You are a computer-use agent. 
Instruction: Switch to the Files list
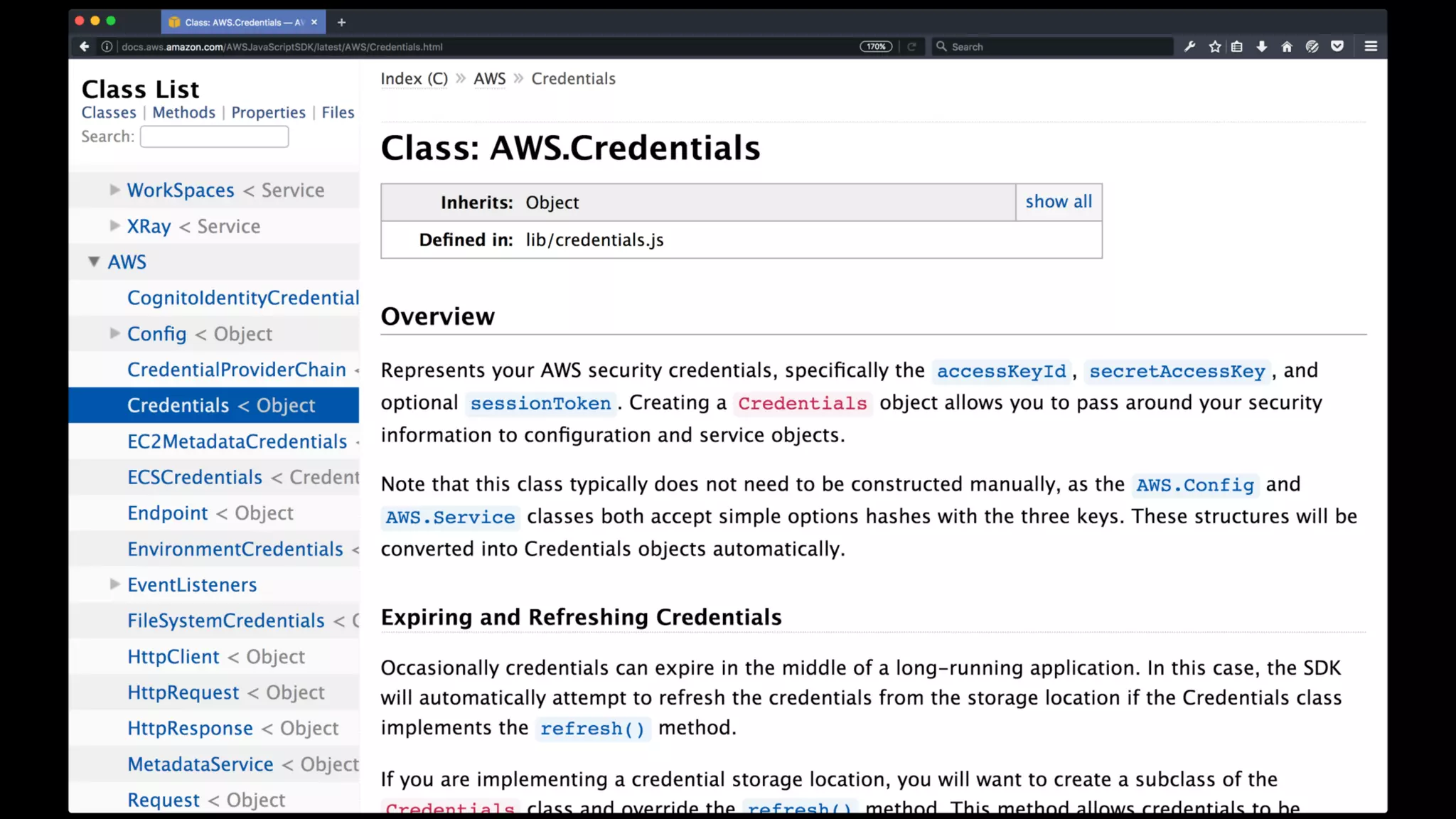coord(338,112)
